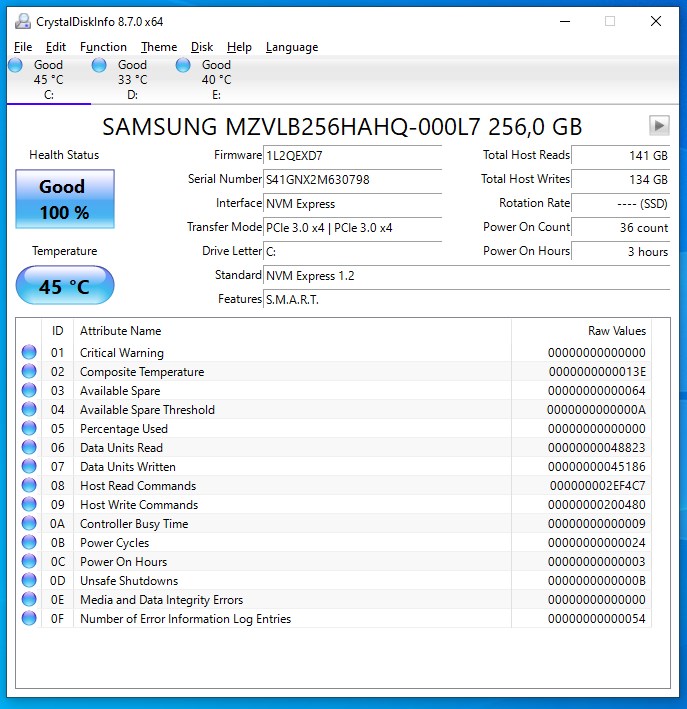Viewport: 687px width, 709px height.
Task: Click the status icon for Power On Hours row
Action: point(29,561)
